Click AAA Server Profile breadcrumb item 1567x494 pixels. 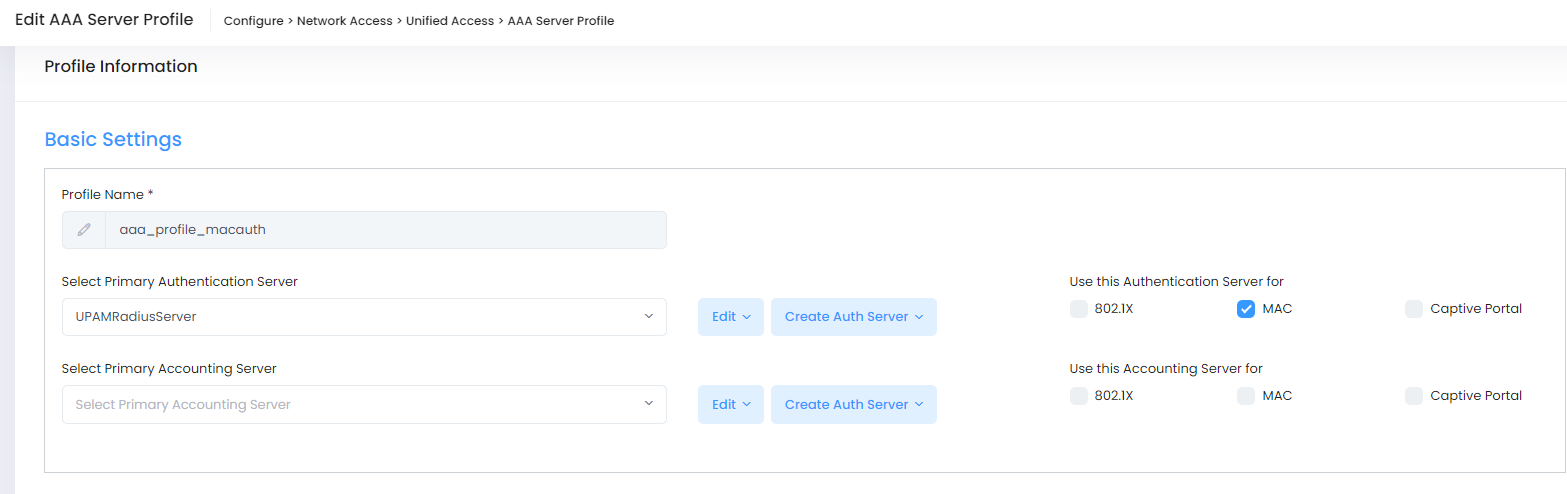561,21
